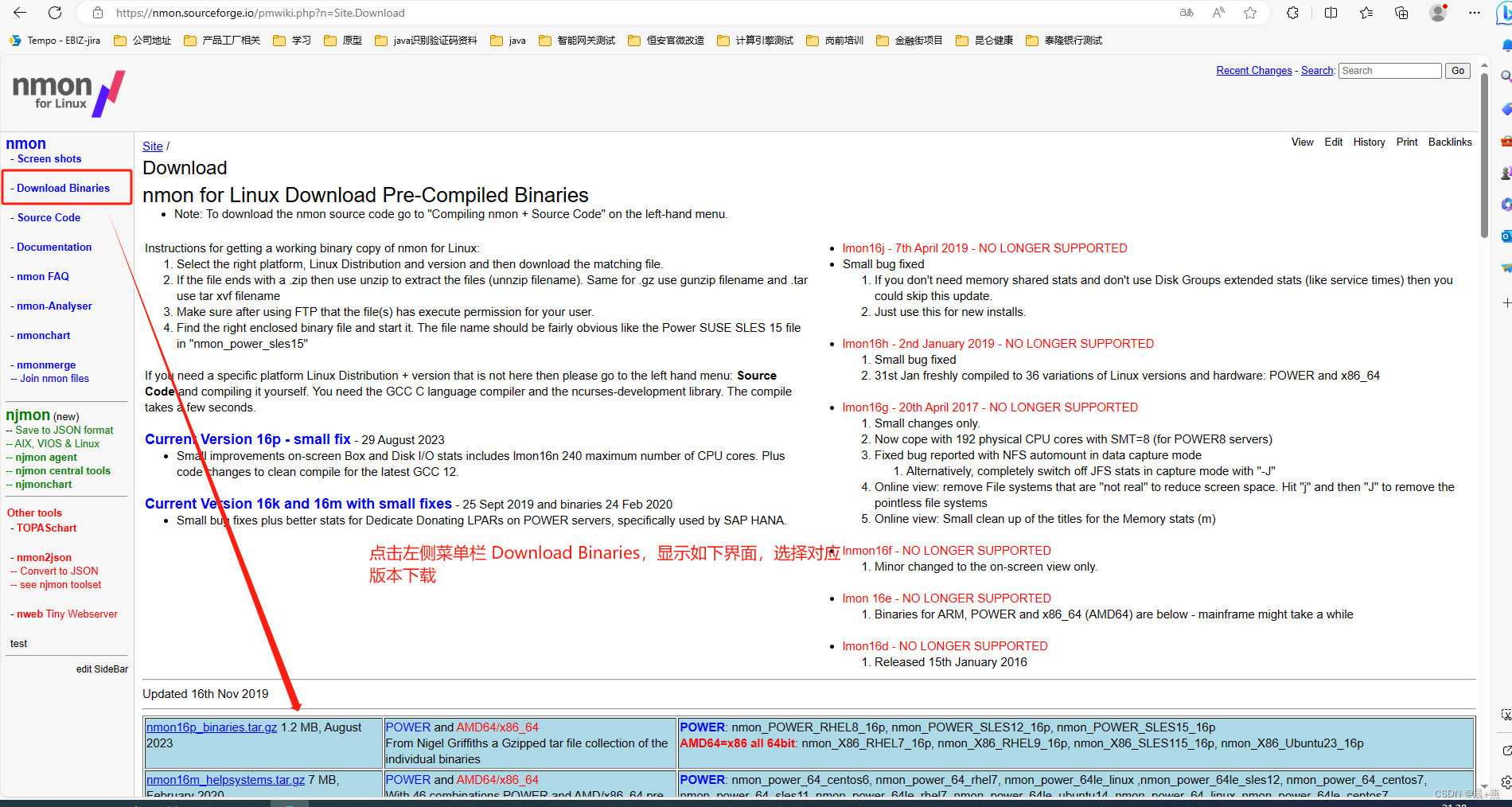This screenshot has width=1512, height=807.
Task: Click the page vertical scrollbar
Action: coord(1484,156)
